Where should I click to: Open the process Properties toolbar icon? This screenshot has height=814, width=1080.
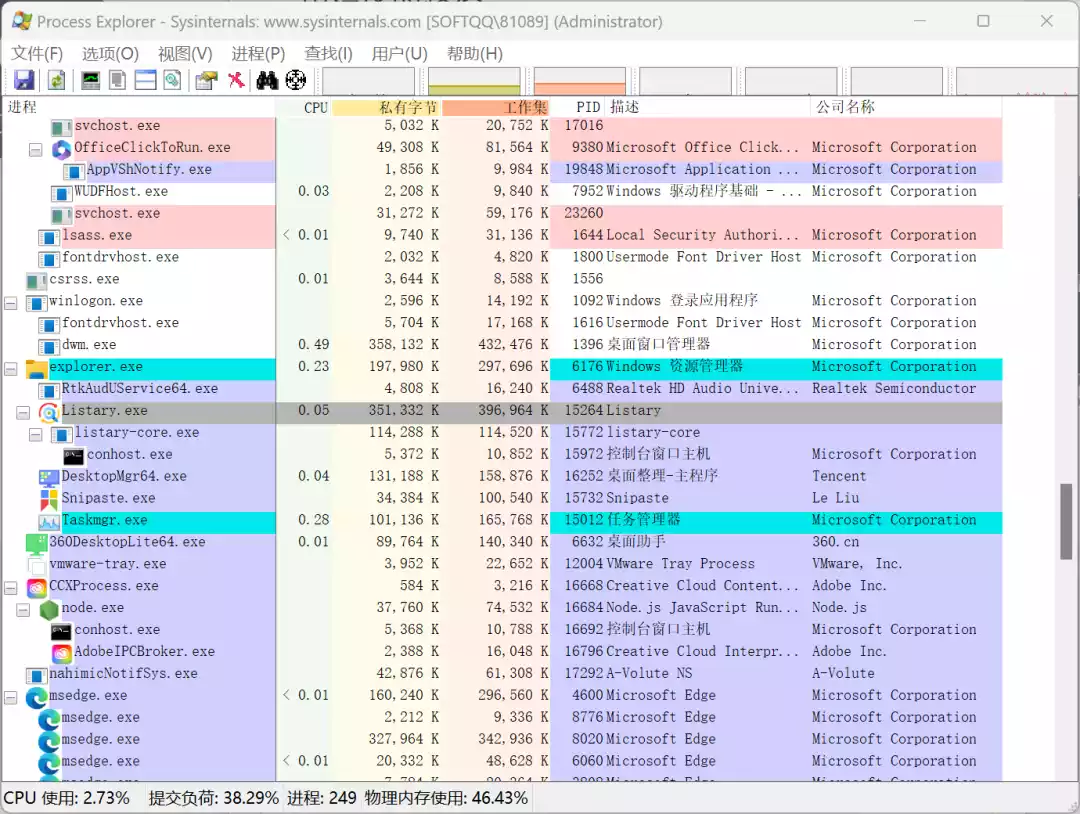206,81
